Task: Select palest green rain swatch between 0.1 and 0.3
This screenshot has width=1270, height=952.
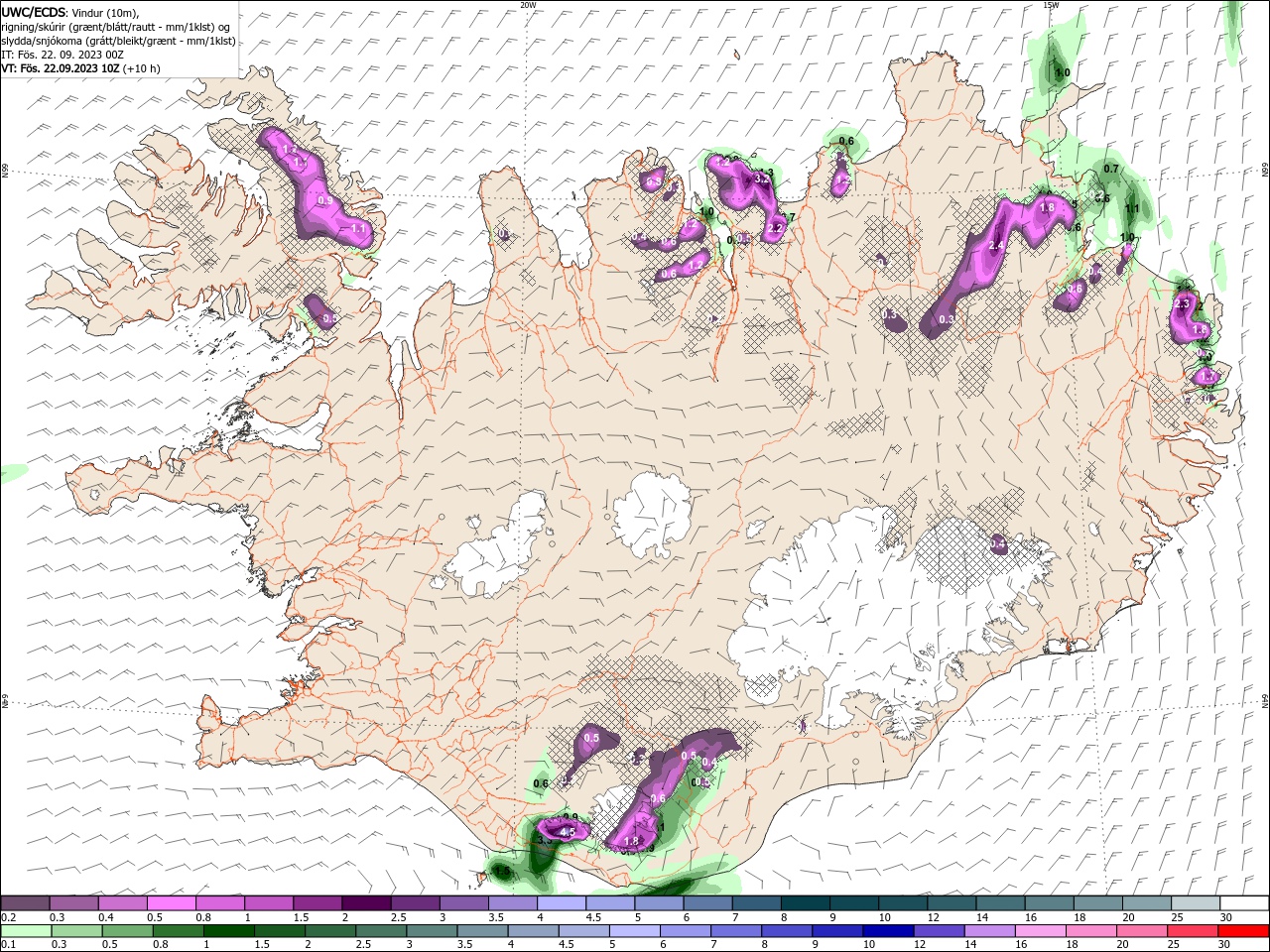Action: click(x=26, y=931)
